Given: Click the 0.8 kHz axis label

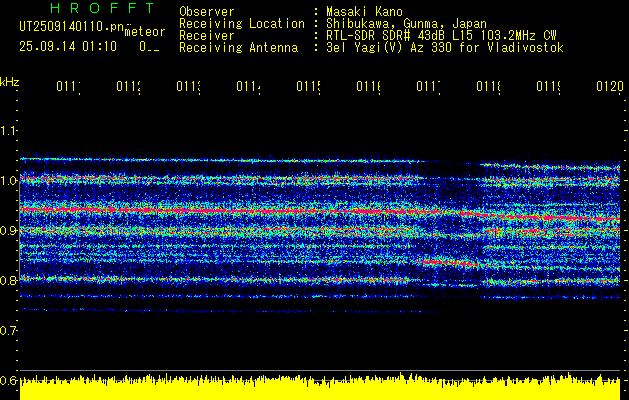Looking at the screenshot, I should tap(8, 280).
